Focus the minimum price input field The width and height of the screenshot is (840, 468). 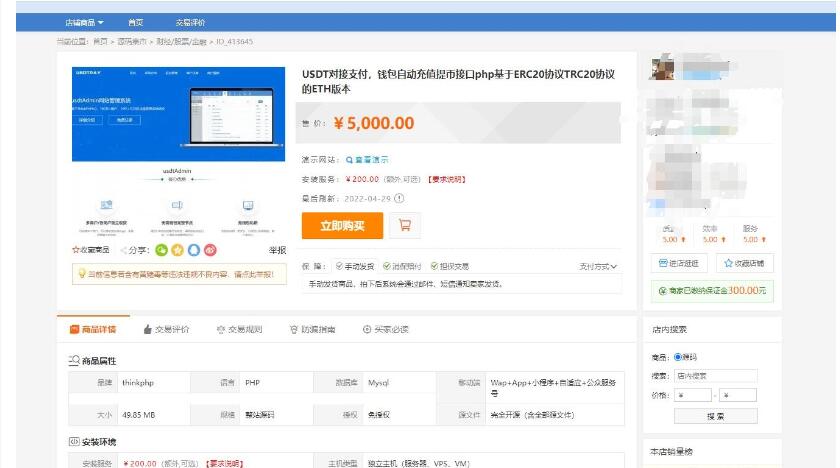pyautogui.click(x=693, y=395)
